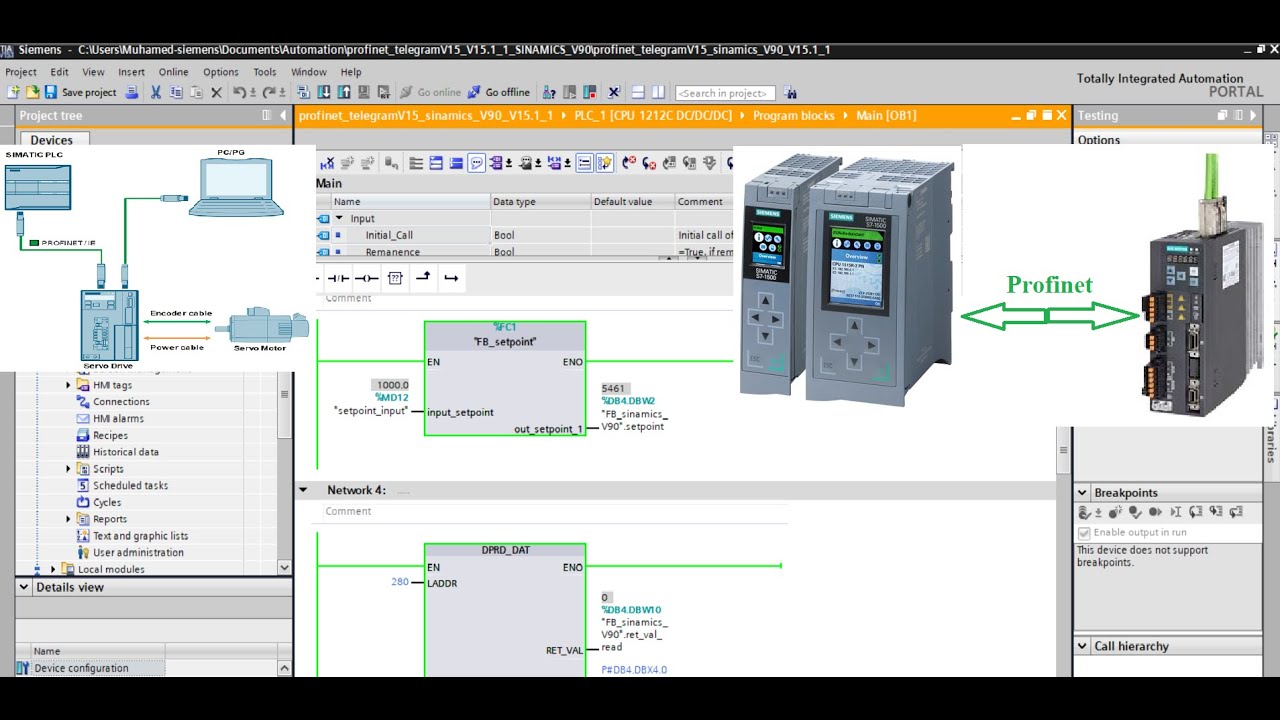Click the Go offline button
The width and height of the screenshot is (1280, 720).
point(499,92)
